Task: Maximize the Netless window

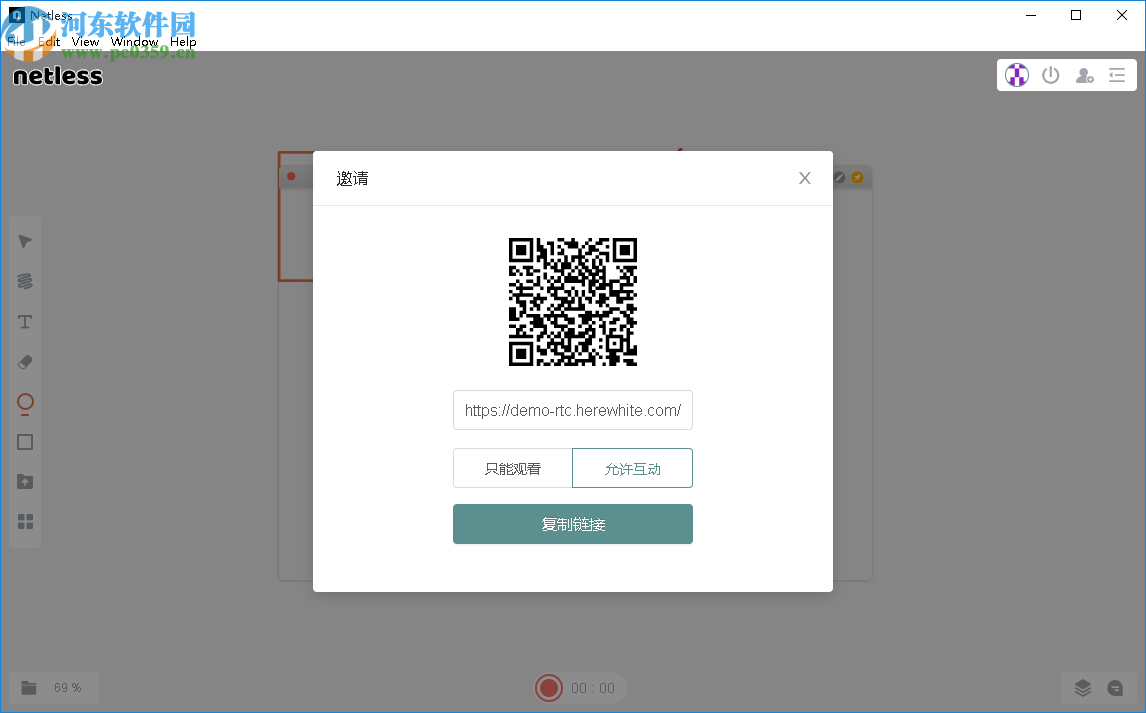Action: (1076, 15)
